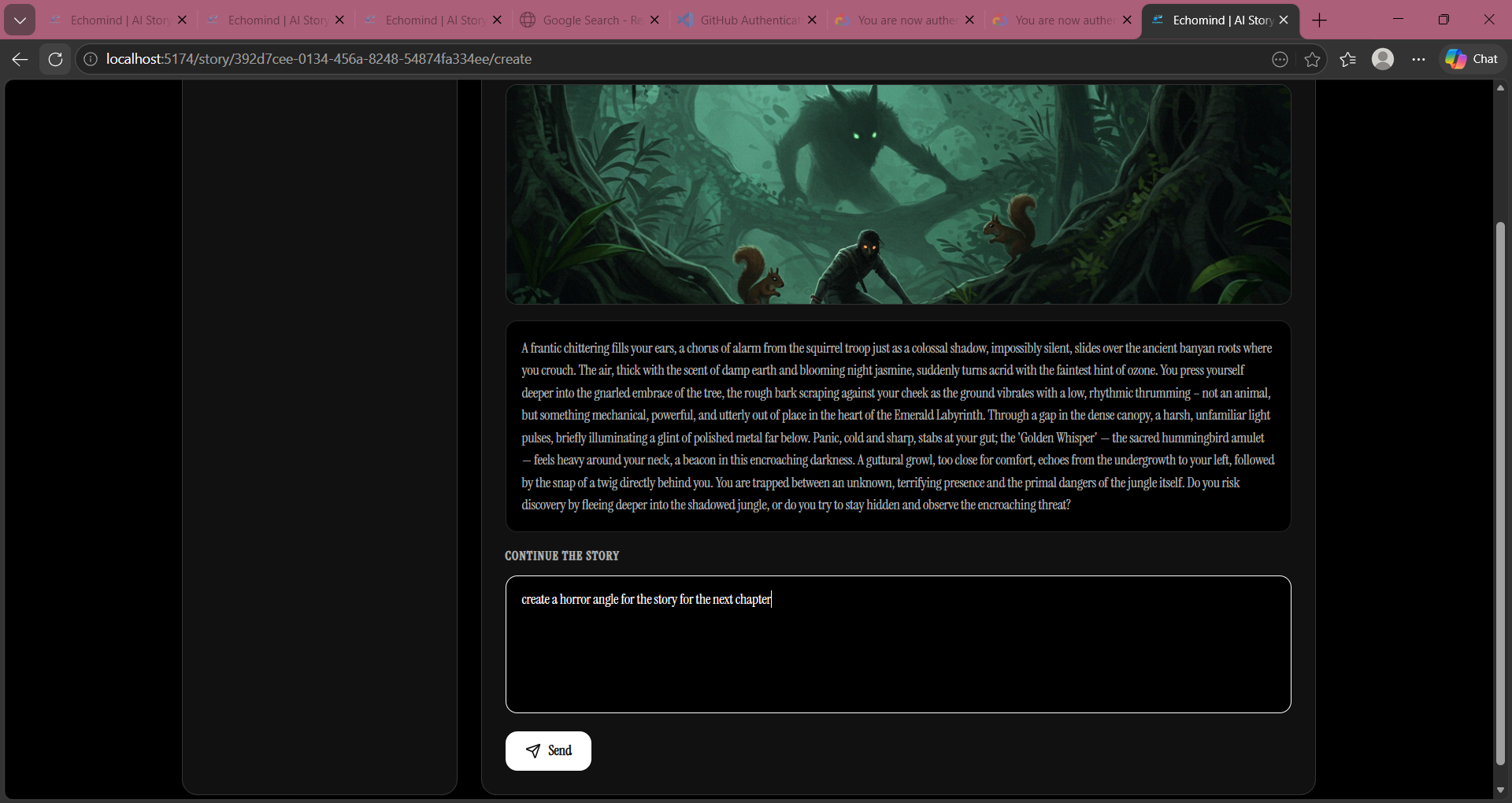Open favorites list icon
The height and width of the screenshot is (803, 1512).
[x=1347, y=59]
